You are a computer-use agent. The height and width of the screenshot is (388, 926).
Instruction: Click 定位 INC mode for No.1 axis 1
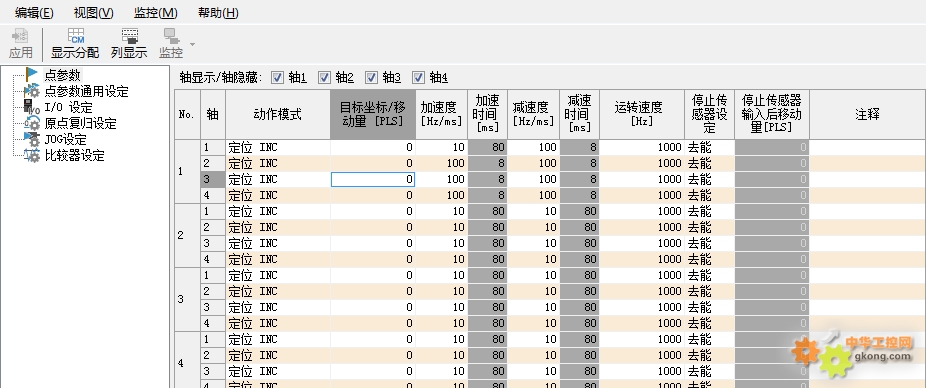(x=278, y=147)
